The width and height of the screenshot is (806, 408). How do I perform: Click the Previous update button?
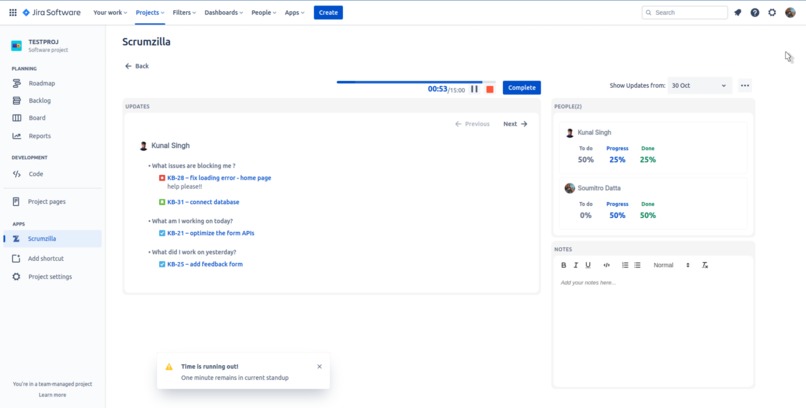pos(472,124)
